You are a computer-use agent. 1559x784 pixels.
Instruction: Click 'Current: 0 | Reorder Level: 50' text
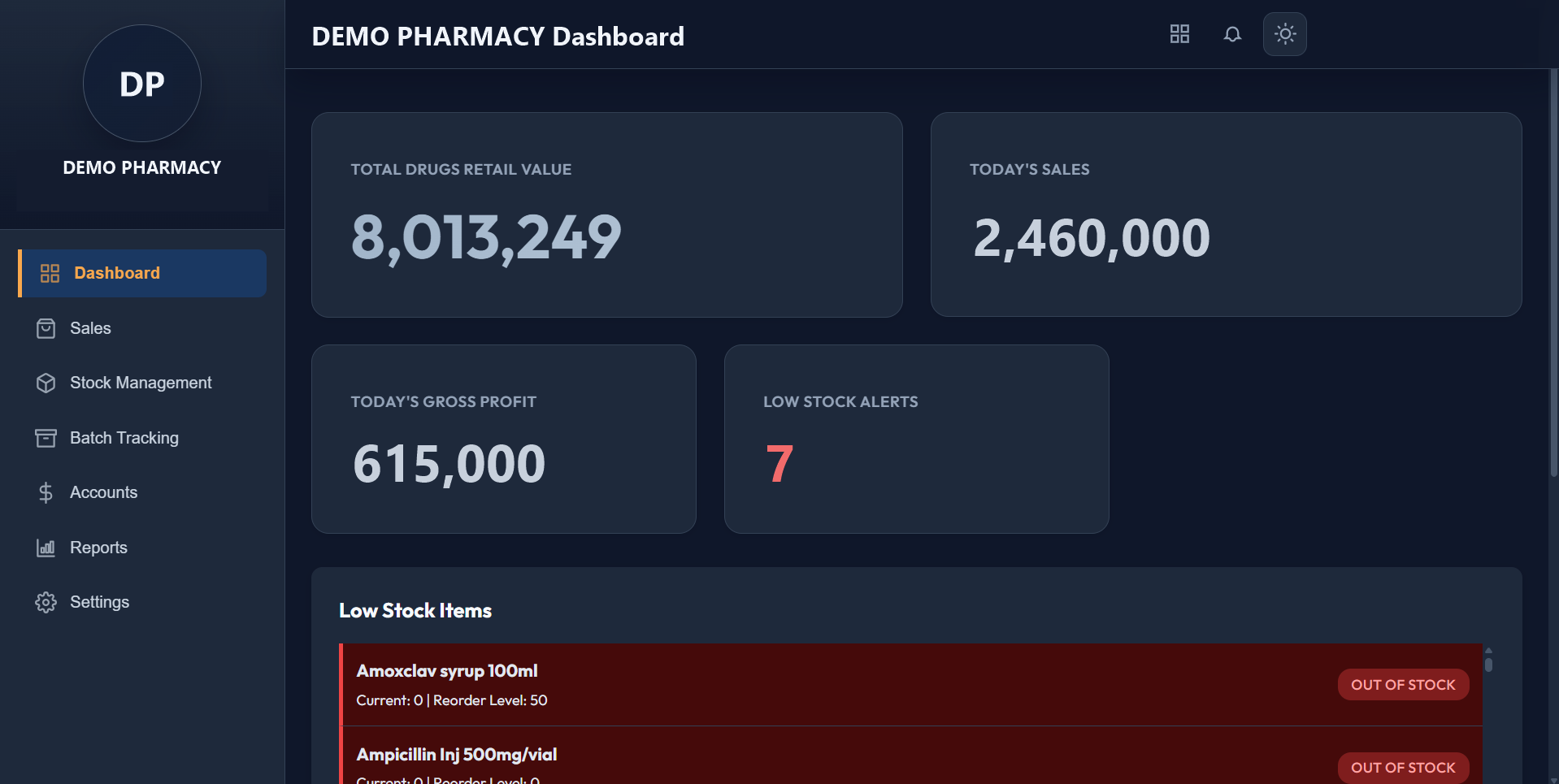452,700
